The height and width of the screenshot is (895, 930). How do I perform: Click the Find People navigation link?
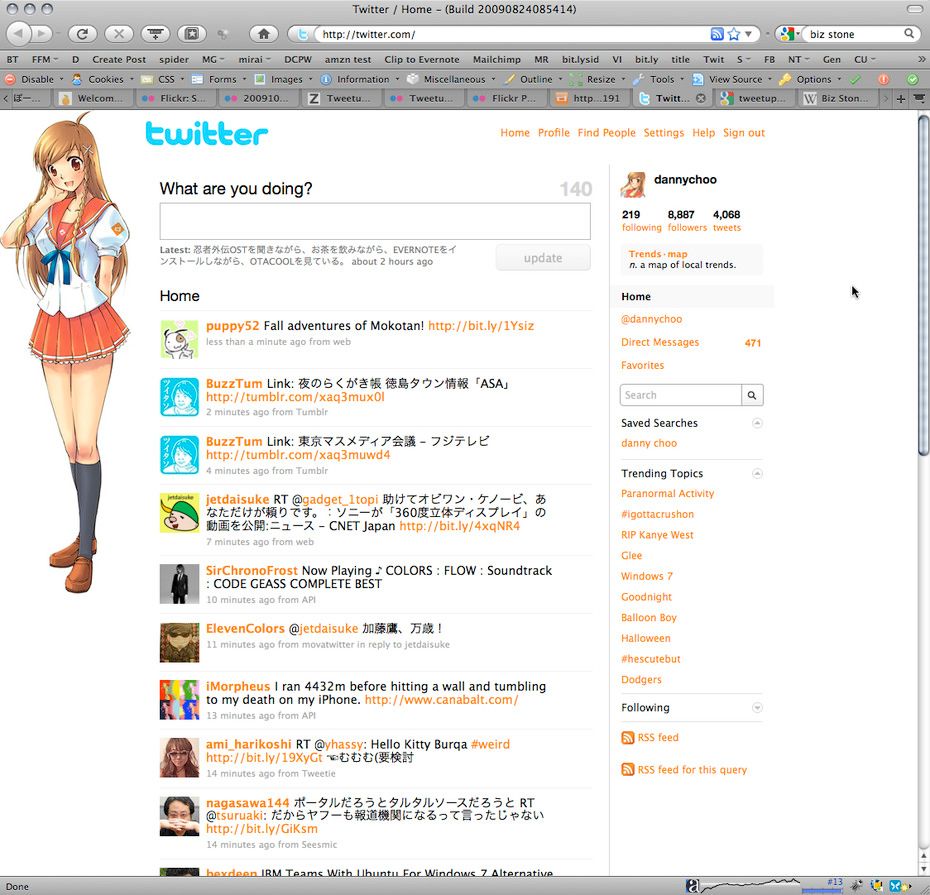(x=606, y=133)
